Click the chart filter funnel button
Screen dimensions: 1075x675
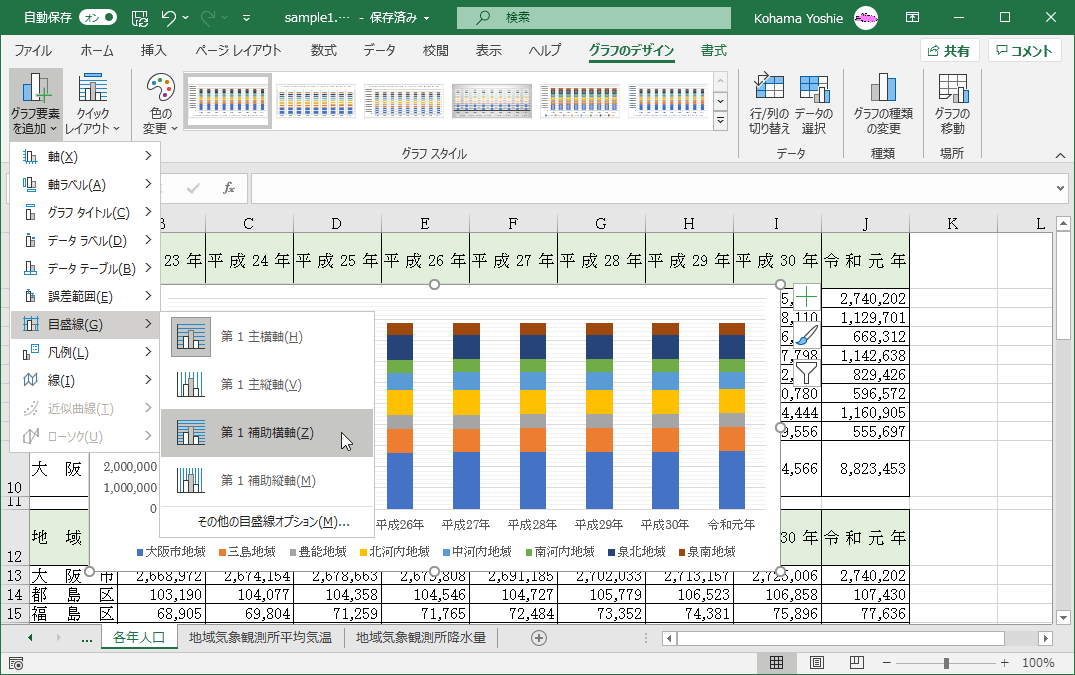pyautogui.click(x=806, y=374)
